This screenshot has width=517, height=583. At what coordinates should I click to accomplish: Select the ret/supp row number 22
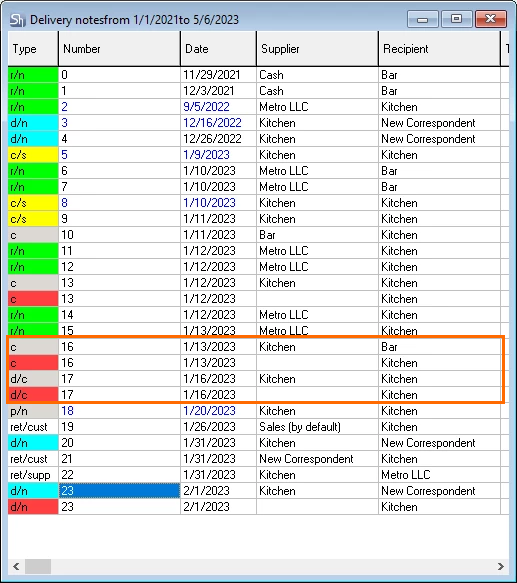pyautogui.click(x=254, y=475)
